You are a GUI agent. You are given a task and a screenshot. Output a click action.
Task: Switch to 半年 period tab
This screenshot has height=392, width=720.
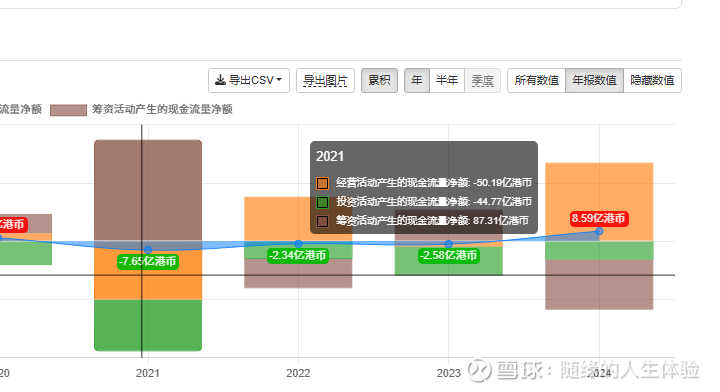click(x=447, y=81)
